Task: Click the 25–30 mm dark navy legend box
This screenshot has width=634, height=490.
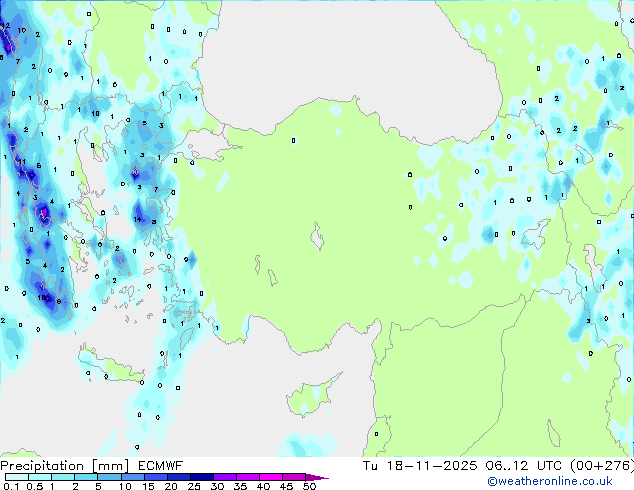Action: click(201, 477)
